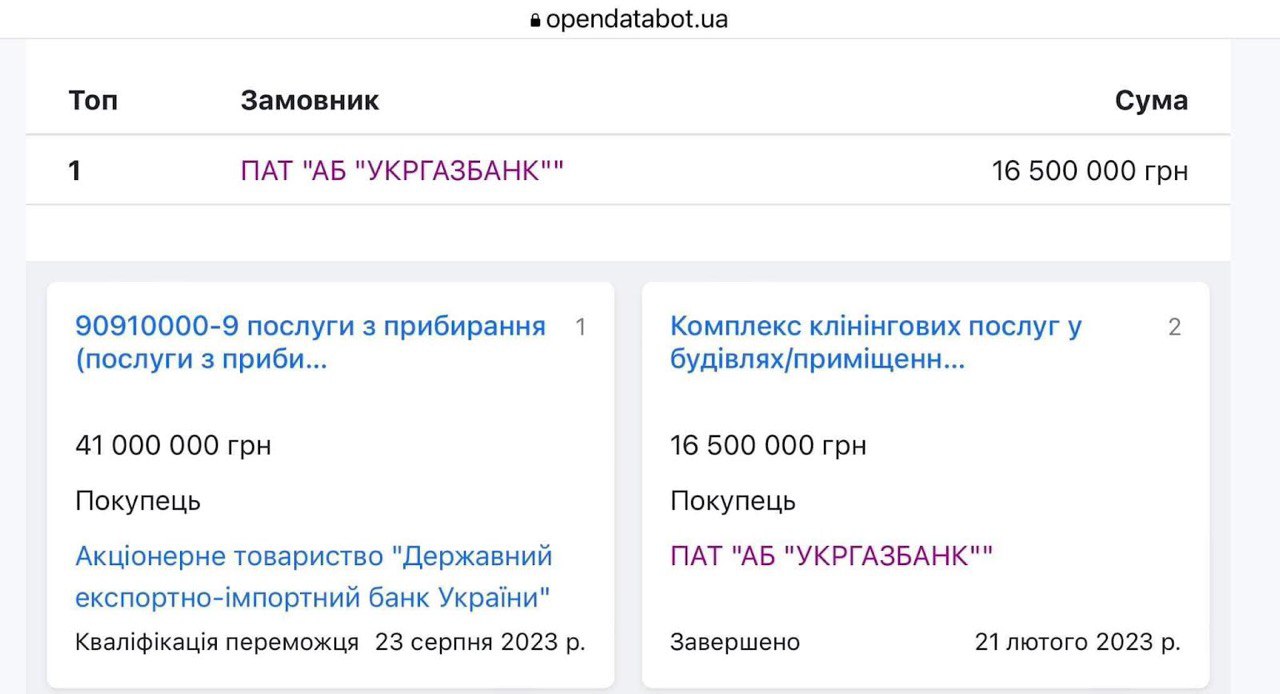Click the 16 500 000 грн table sum
The image size is (1280, 694).
click(1089, 171)
